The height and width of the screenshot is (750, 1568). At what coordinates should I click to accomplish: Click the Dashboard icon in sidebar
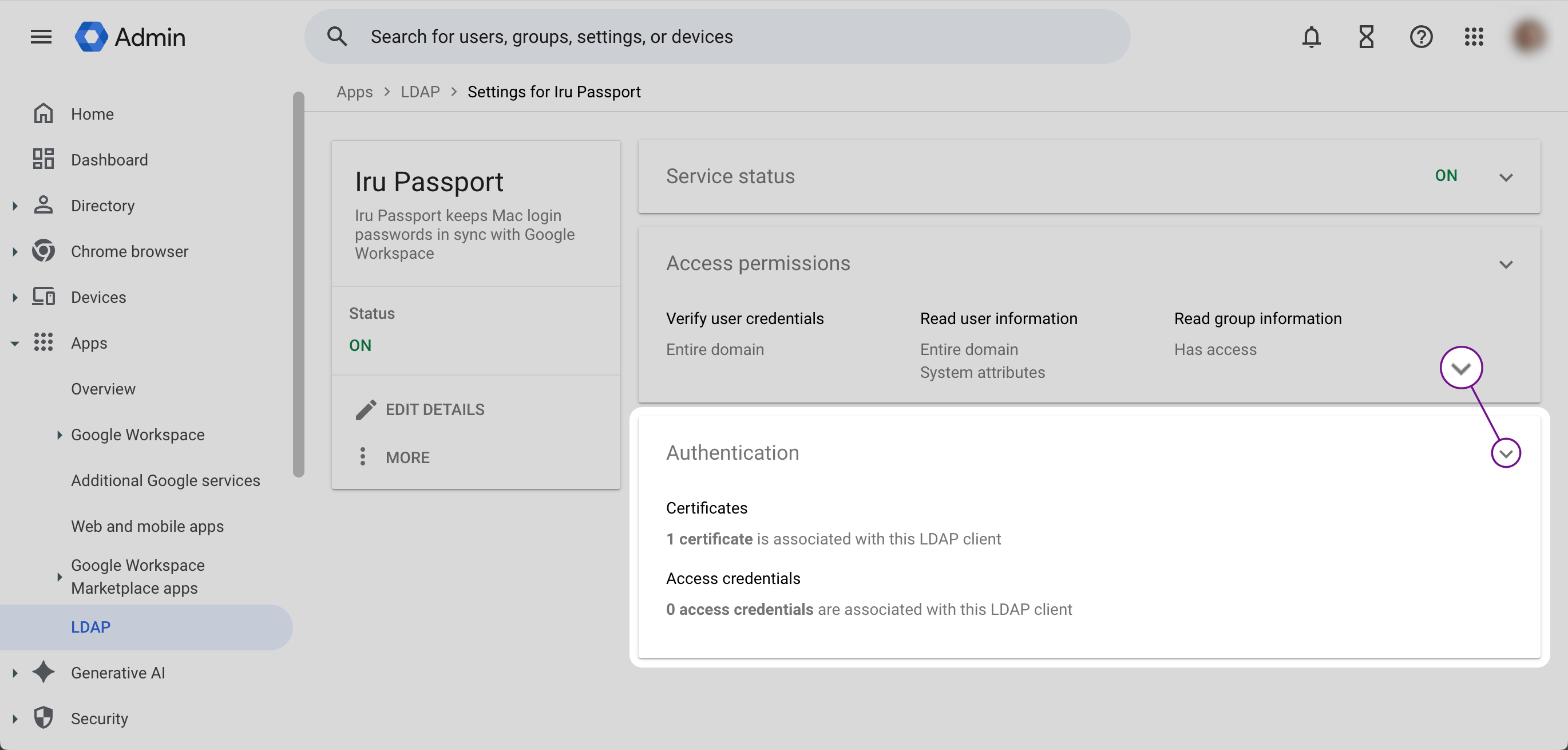tap(43, 160)
